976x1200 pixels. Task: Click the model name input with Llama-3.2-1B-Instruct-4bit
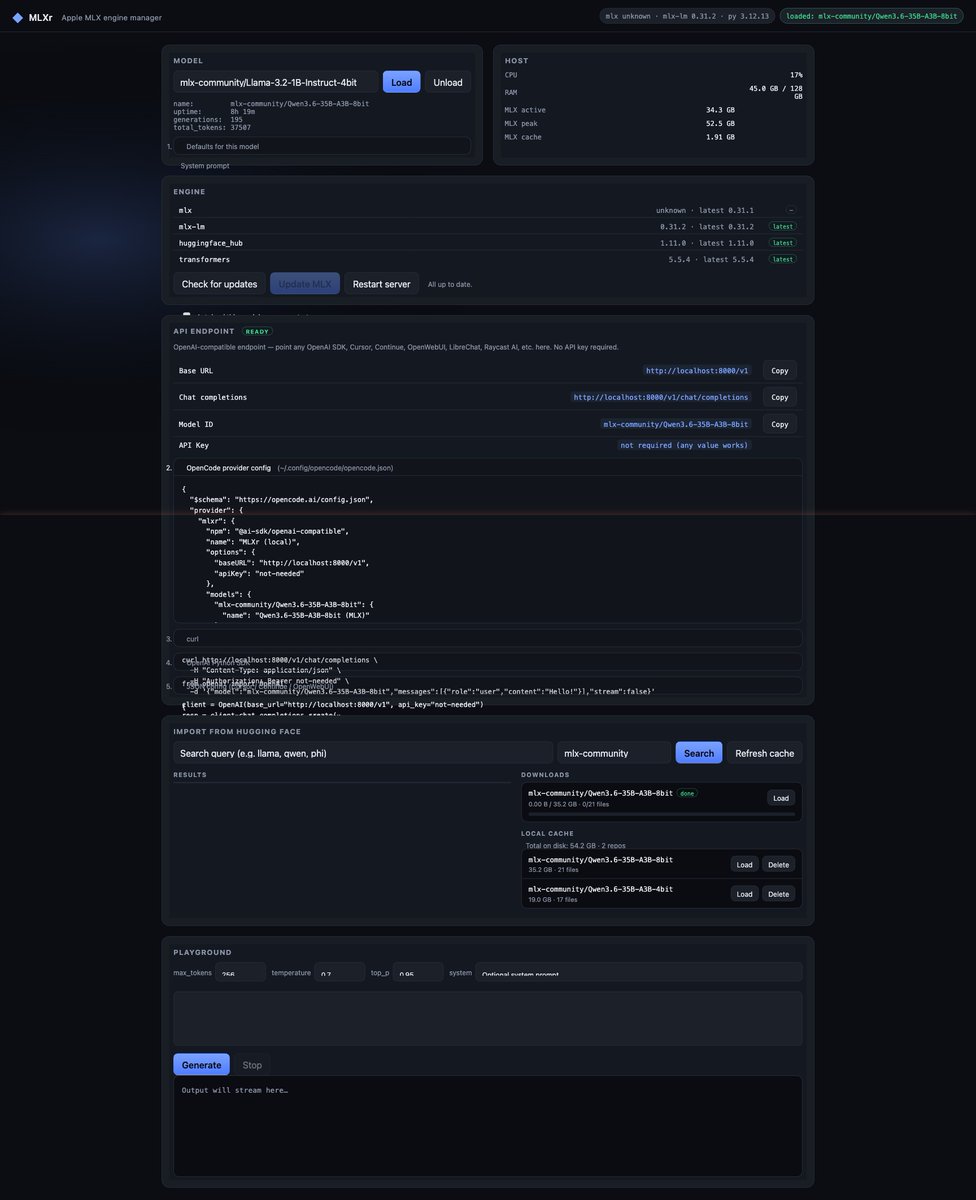click(276, 82)
